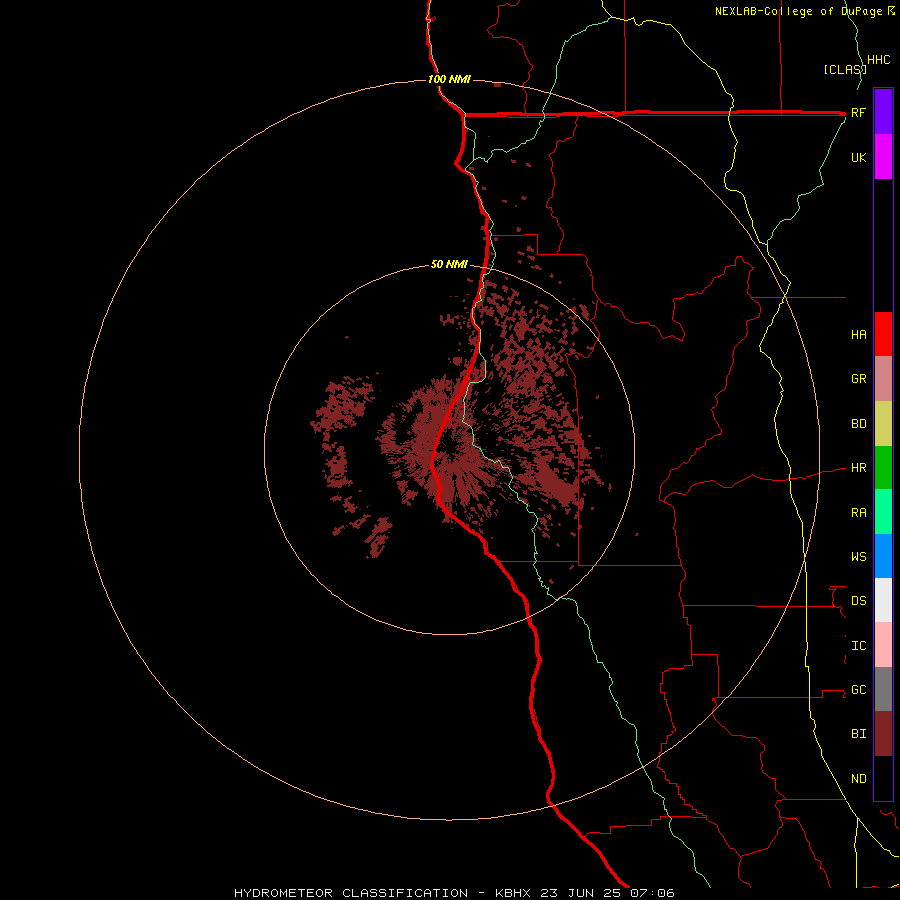The height and width of the screenshot is (900, 900).
Task: Click the IC legend label
Action: point(858,646)
